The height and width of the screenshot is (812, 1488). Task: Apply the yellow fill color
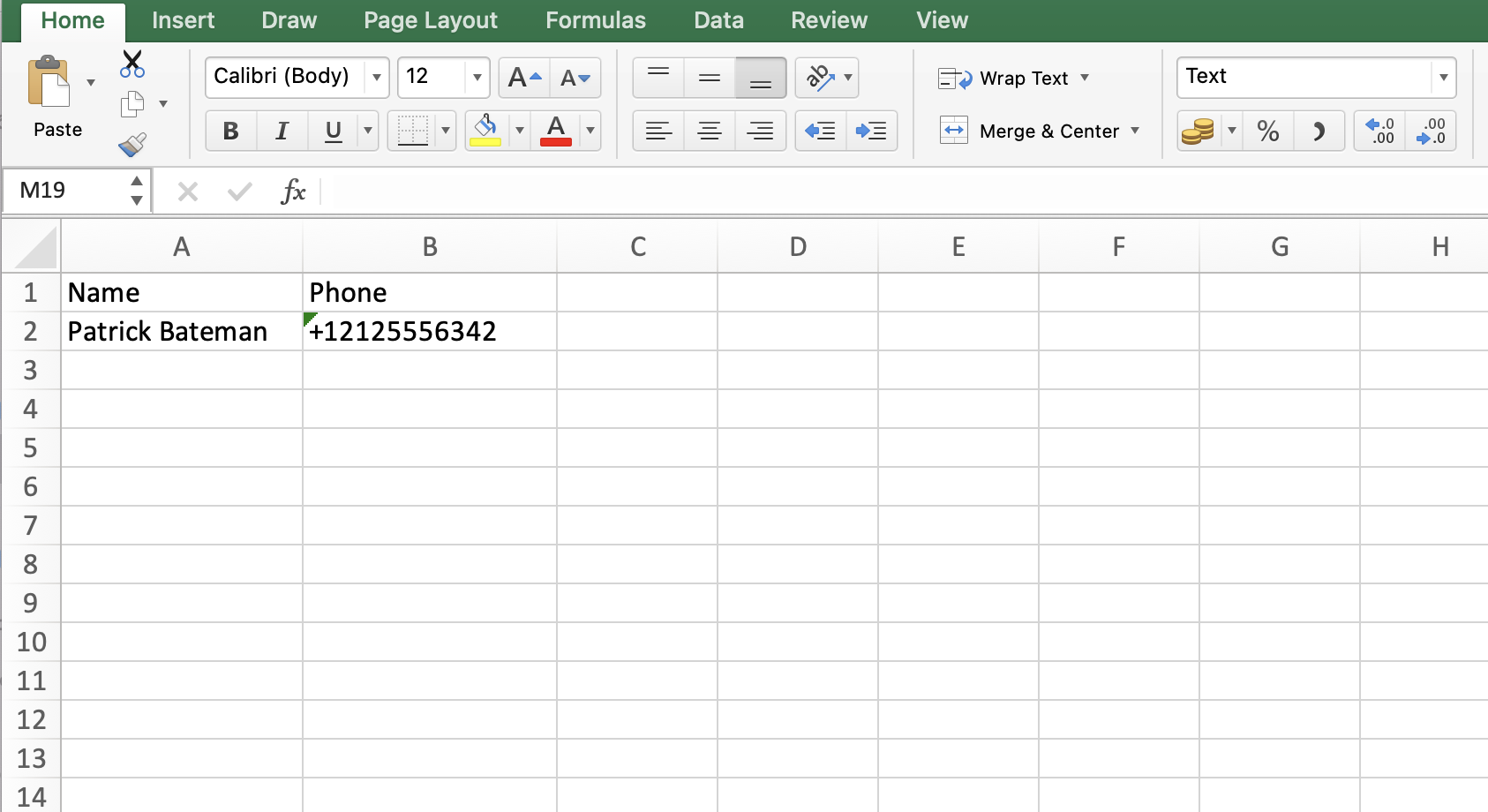(x=485, y=132)
